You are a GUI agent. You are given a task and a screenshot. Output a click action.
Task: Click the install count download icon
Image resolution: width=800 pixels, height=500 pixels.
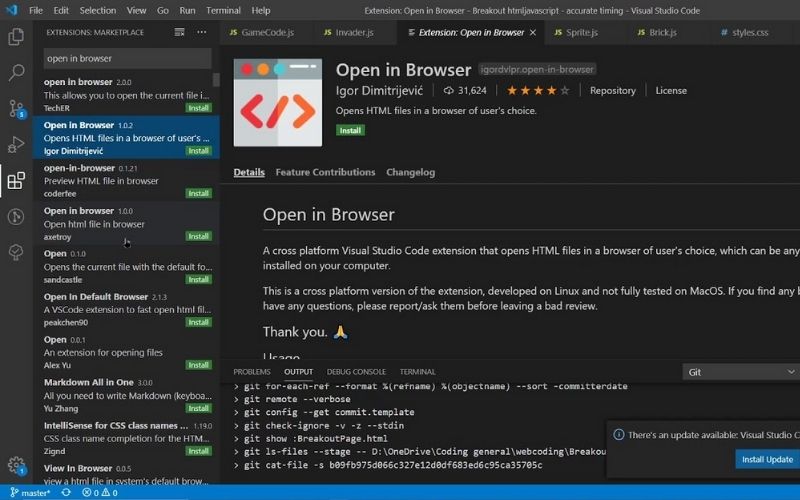[x=448, y=91]
